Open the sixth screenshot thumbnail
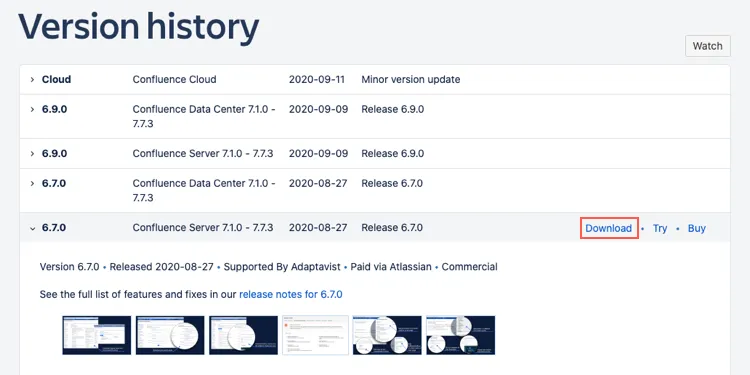Screen dimensions: 750x375 (461, 335)
